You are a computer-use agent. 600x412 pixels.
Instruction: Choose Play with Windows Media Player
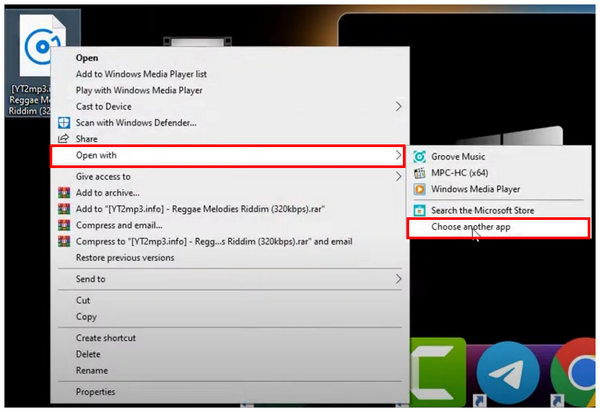[x=139, y=90]
